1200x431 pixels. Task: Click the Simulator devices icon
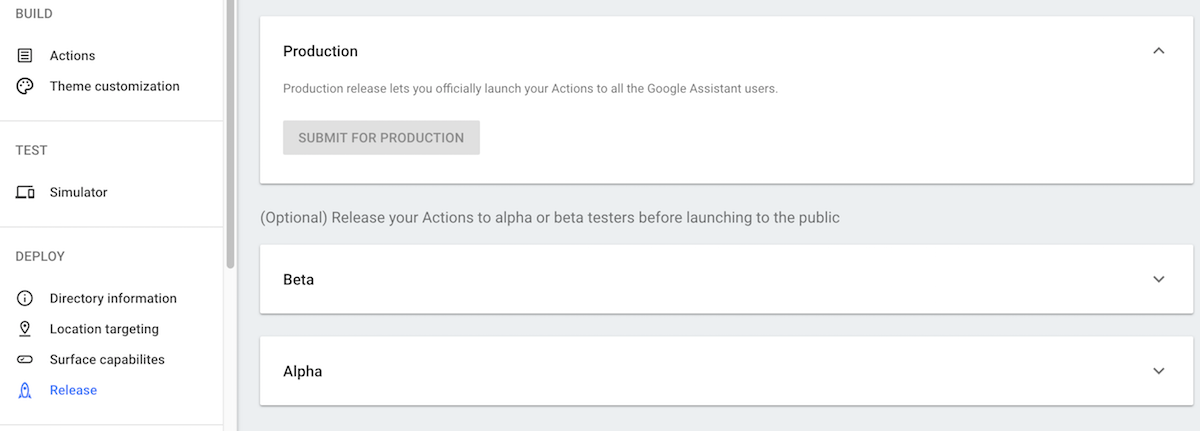25,192
